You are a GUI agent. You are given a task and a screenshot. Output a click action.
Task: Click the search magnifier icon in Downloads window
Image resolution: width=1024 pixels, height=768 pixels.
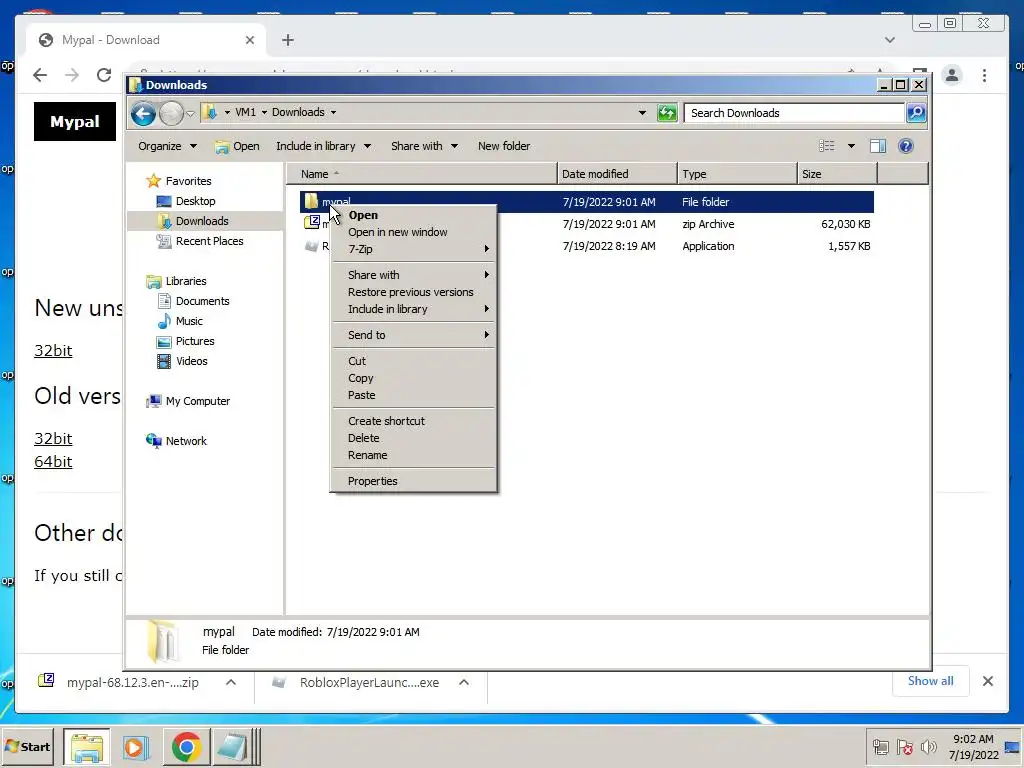[x=916, y=112]
